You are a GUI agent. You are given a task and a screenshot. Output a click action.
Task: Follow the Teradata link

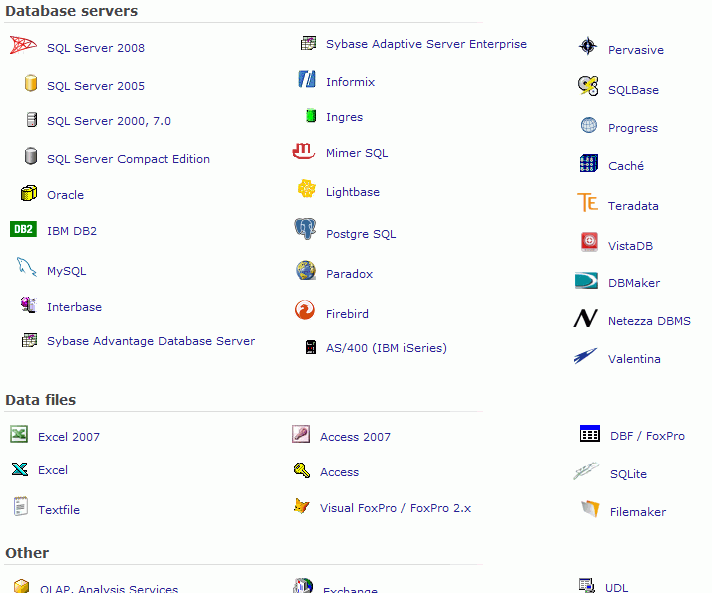(x=633, y=206)
